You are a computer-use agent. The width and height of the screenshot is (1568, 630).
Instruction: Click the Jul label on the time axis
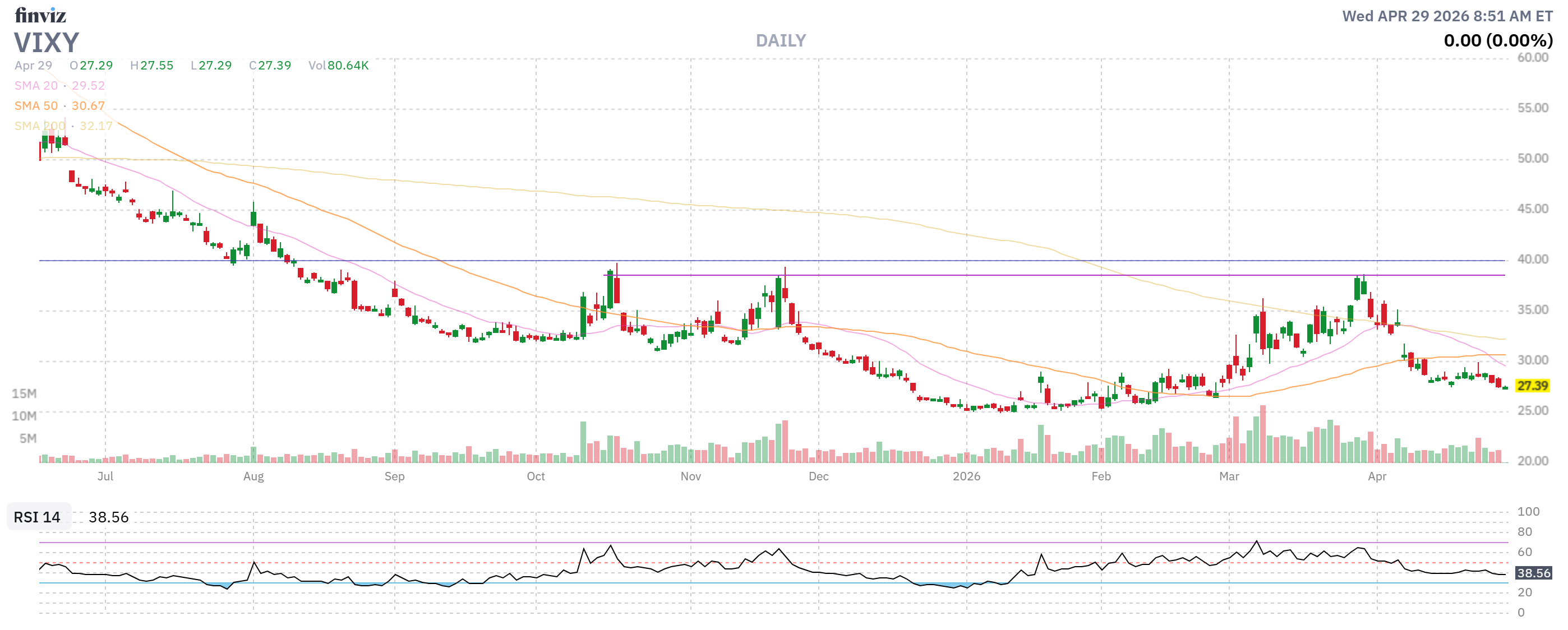click(x=106, y=477)
